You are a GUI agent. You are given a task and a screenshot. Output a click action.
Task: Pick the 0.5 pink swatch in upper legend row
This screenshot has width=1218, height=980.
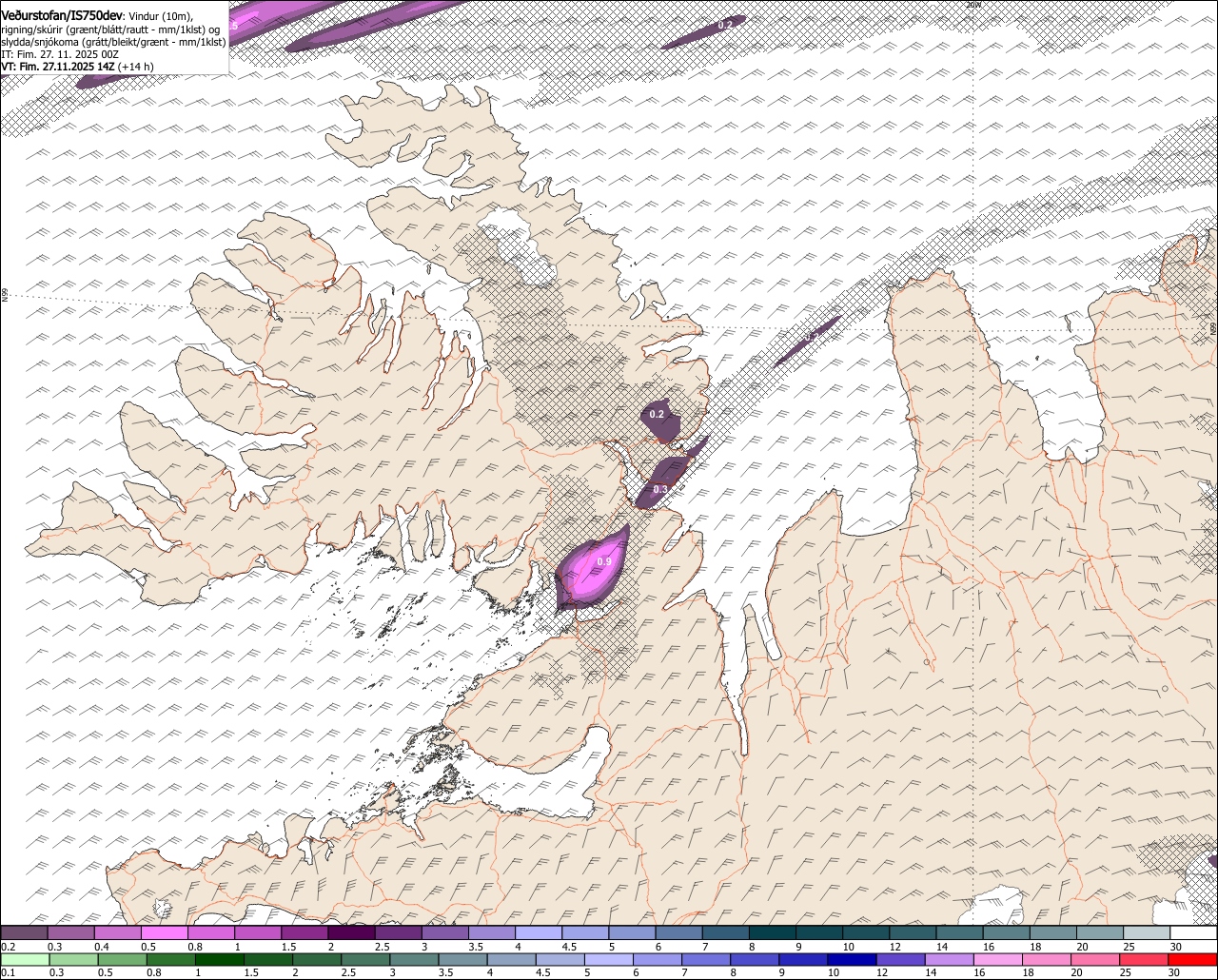[x=164, y=932]
